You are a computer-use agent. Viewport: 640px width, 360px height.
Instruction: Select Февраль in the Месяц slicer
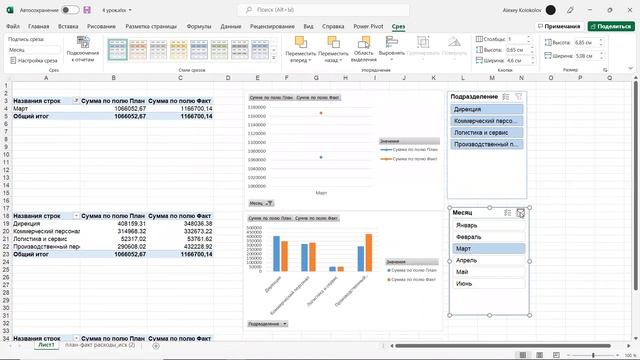pos(489,237)
